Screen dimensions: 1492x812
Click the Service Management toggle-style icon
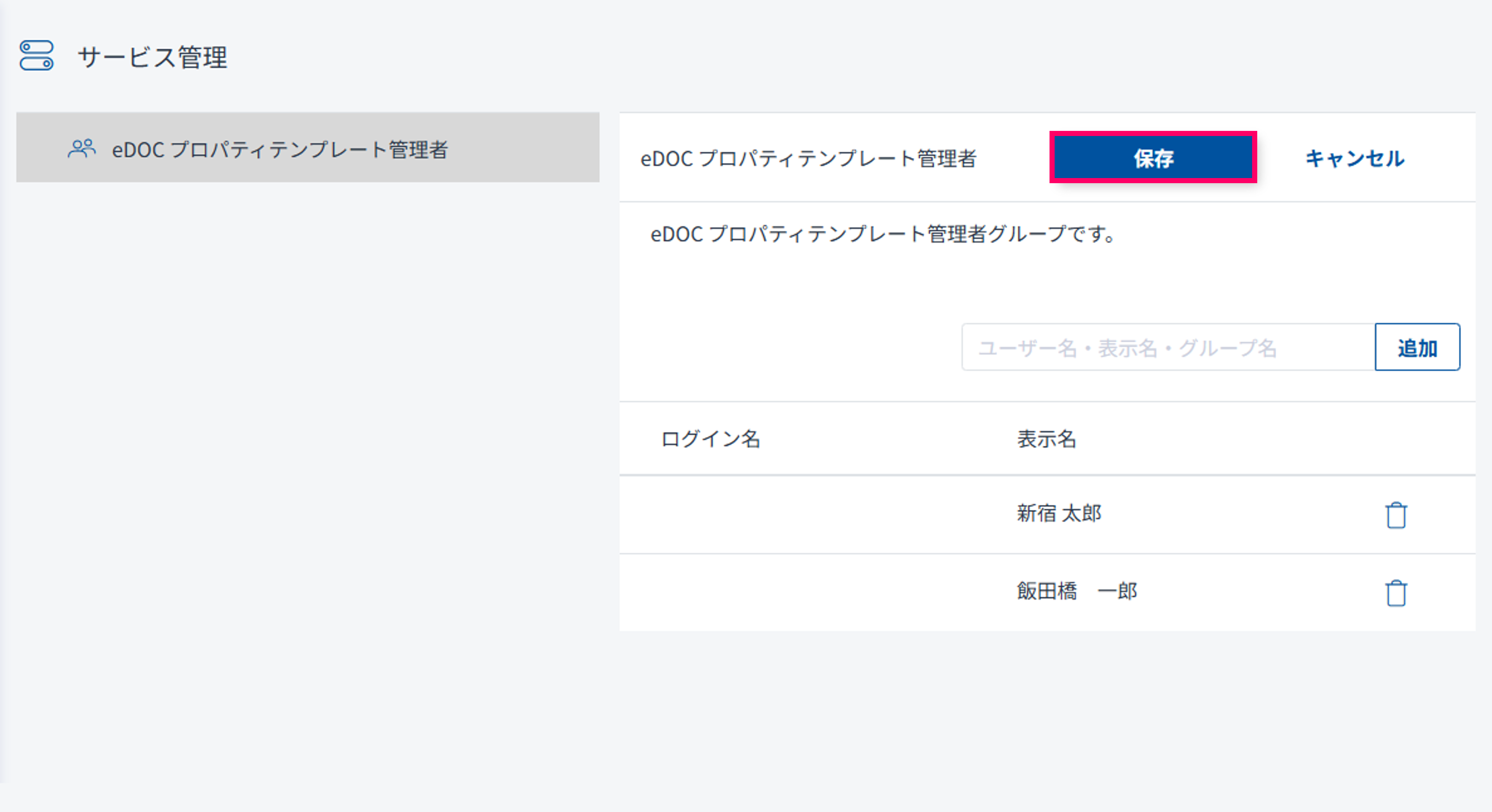tap(37, 56)
